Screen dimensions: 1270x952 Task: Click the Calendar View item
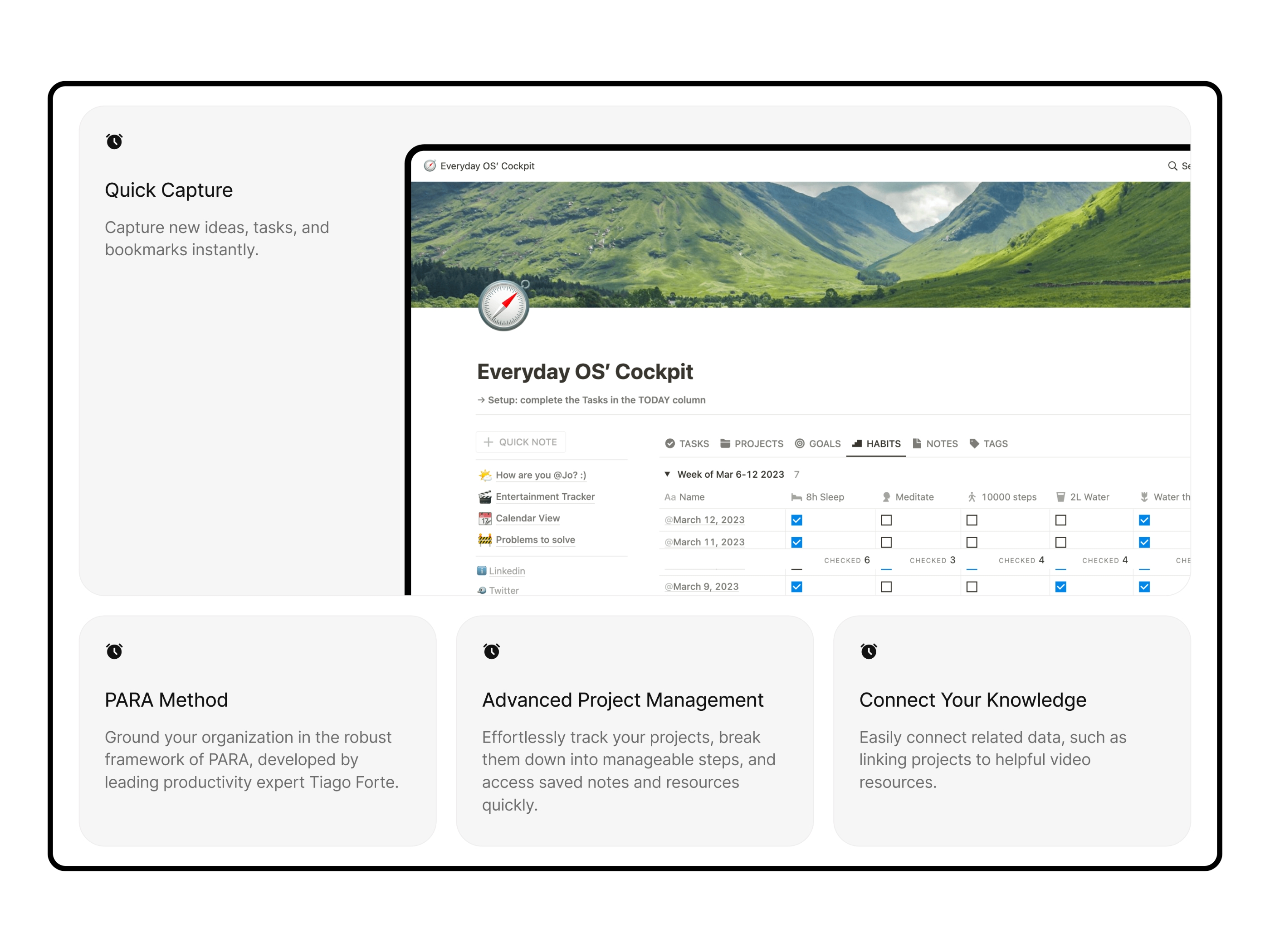coord(528,518)
